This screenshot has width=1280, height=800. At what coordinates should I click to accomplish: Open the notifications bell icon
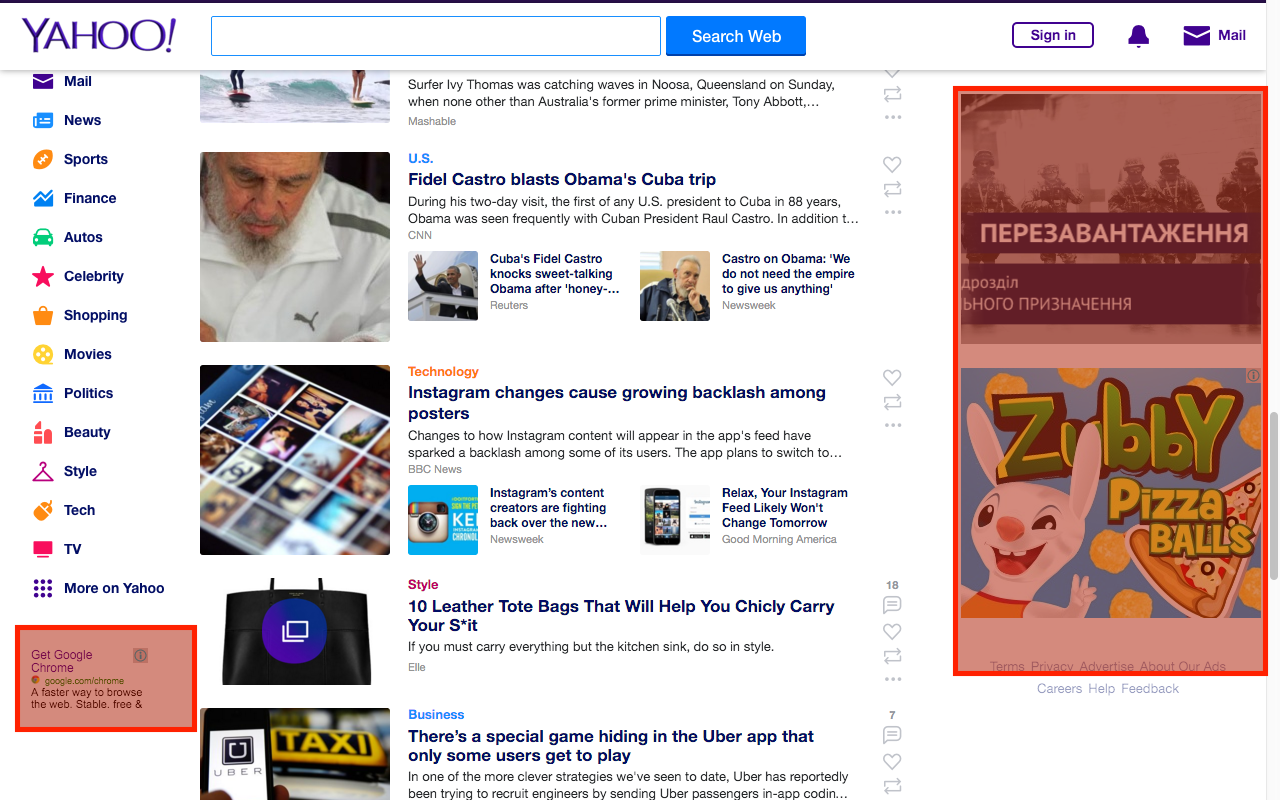tap(1138, 36)
